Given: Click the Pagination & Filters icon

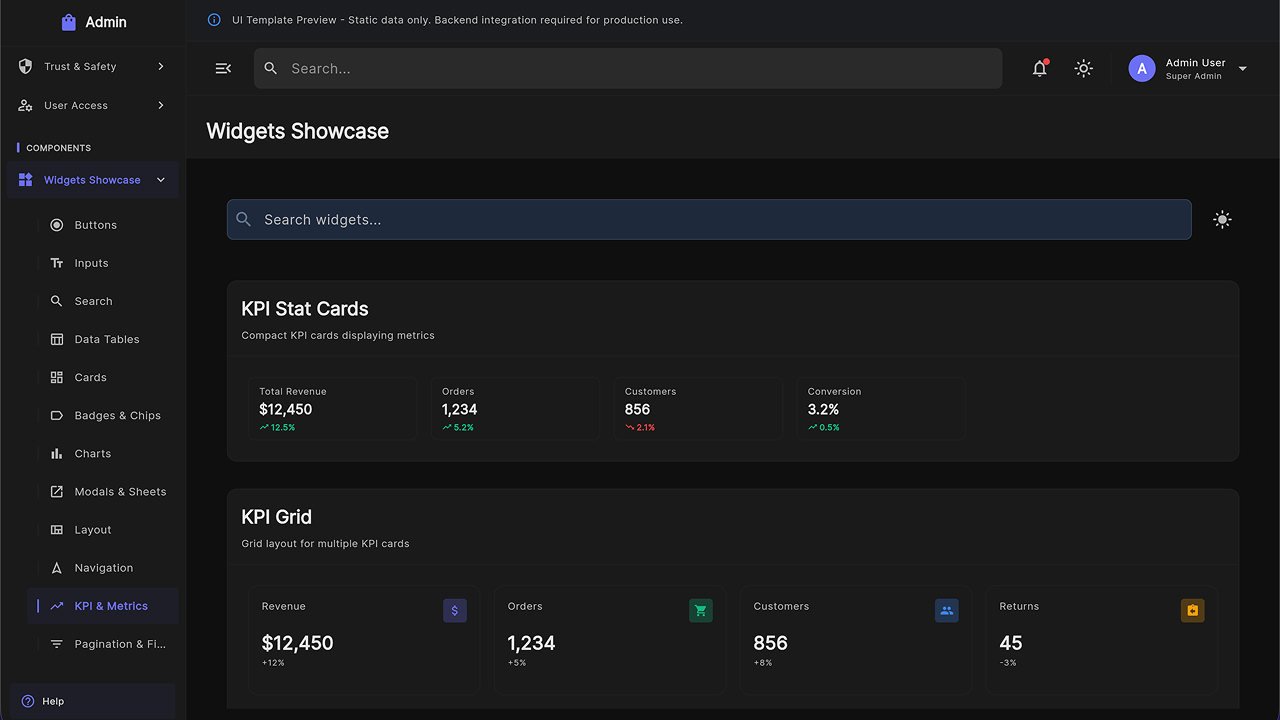Looking at the screenshot, I should 57,643.
